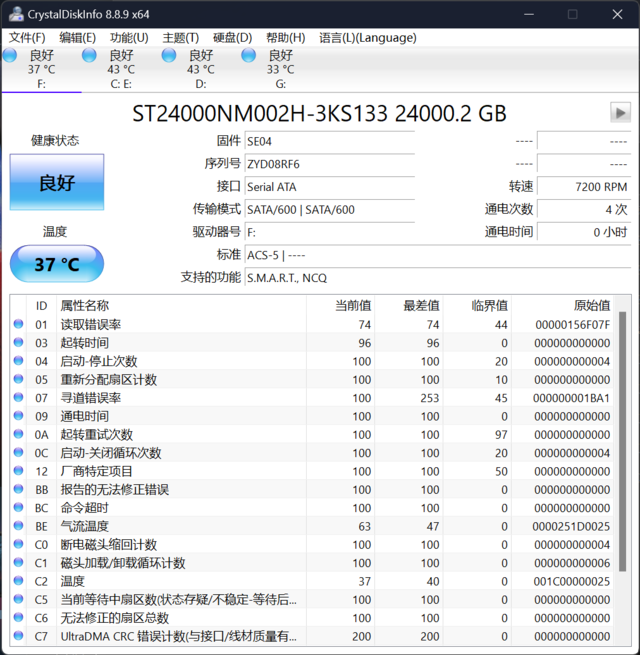640x655 pixels.
Task: Click status dot for 气流温度 row
Action: coord(18,526)
